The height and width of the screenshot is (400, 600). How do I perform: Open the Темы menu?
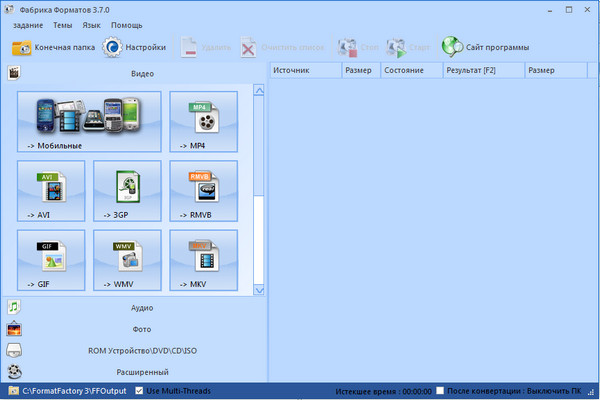coord(62,24)
